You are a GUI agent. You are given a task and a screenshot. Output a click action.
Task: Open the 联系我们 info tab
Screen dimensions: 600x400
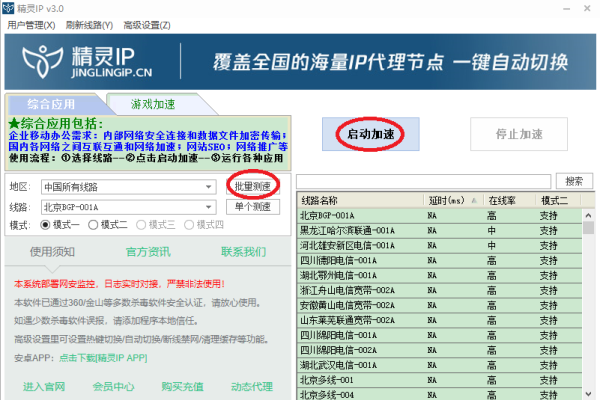click(243, 252)
